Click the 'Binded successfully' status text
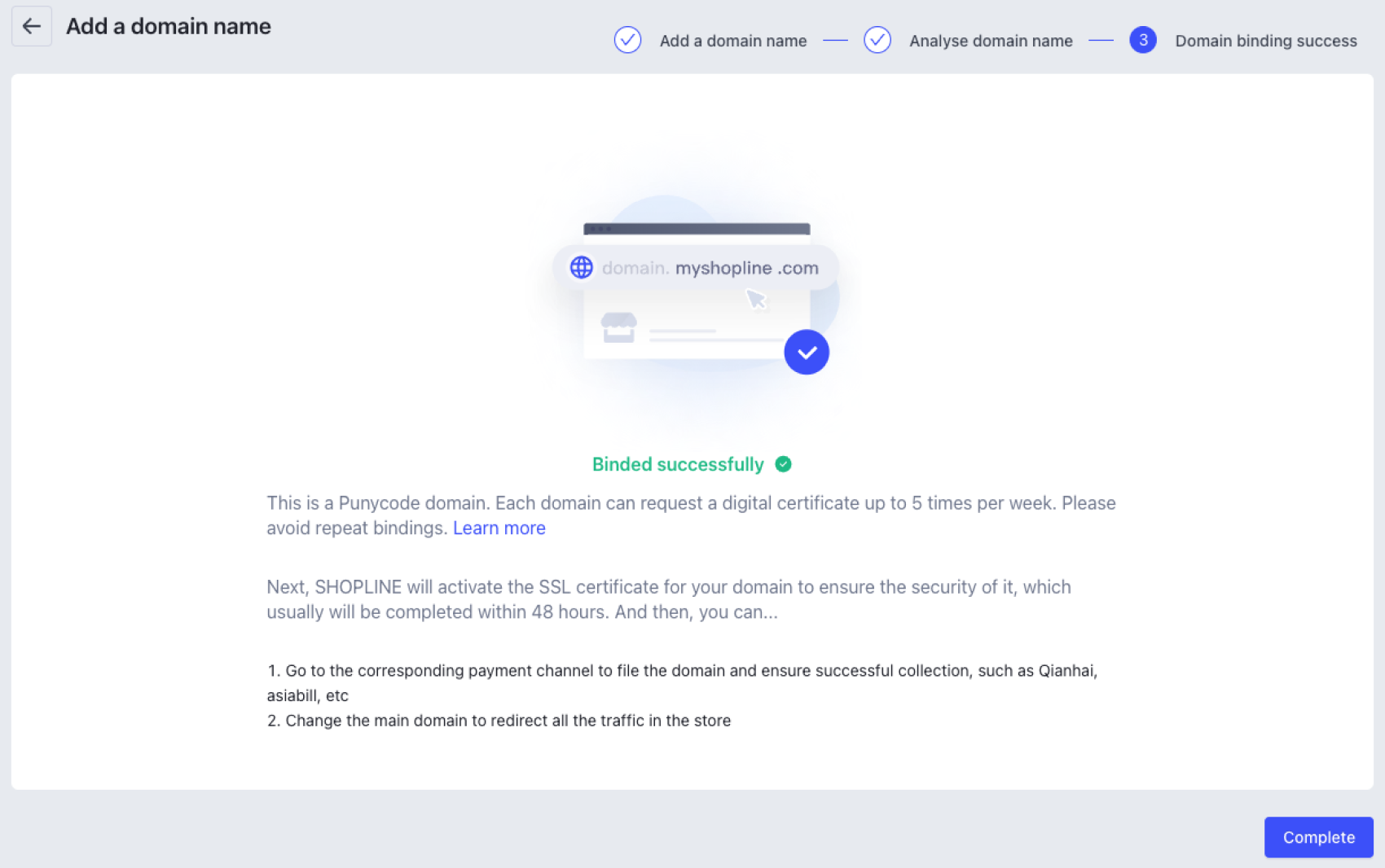 click(x=678, y=464)
